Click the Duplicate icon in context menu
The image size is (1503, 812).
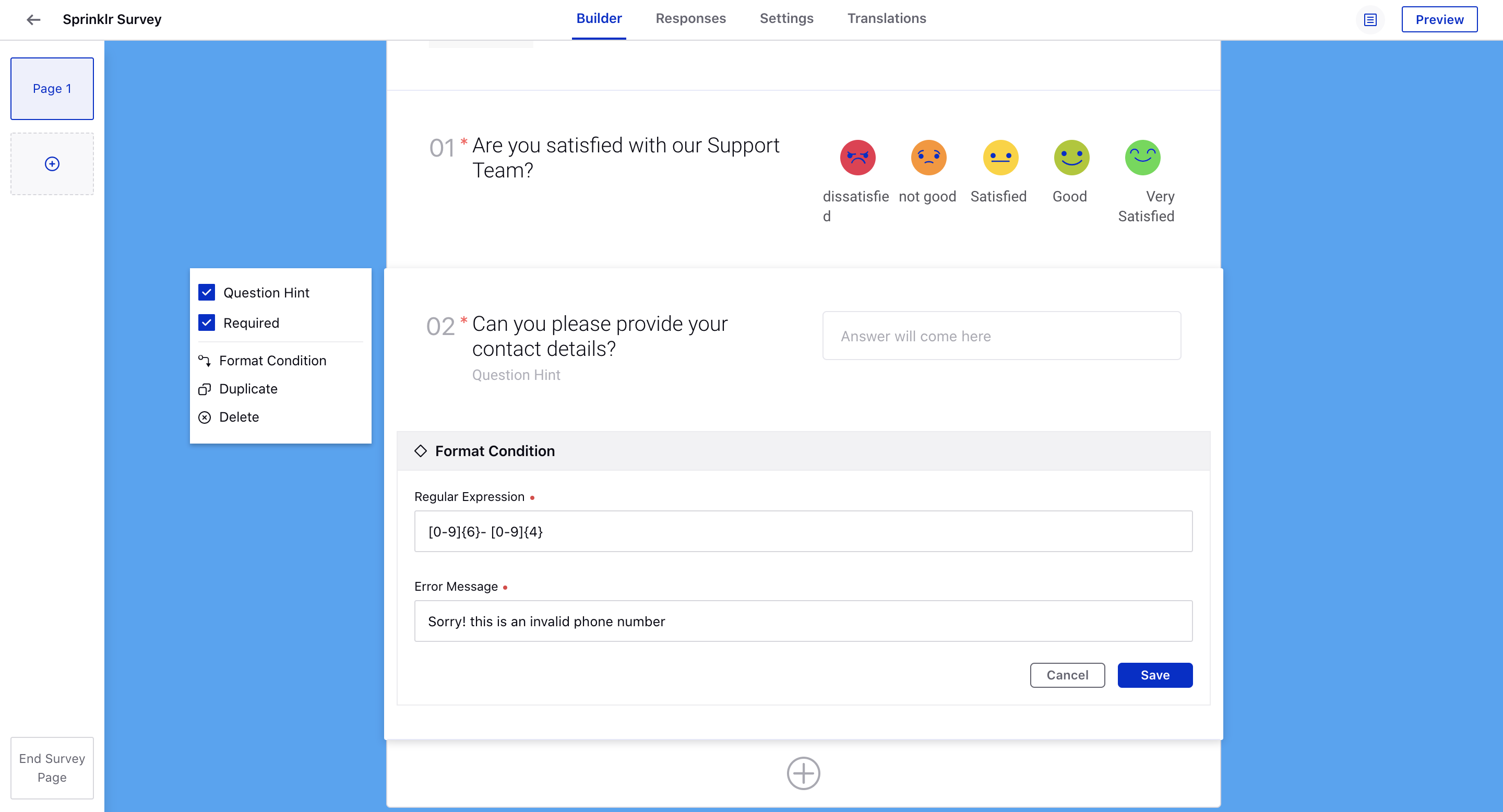click(x=204, y=388)
